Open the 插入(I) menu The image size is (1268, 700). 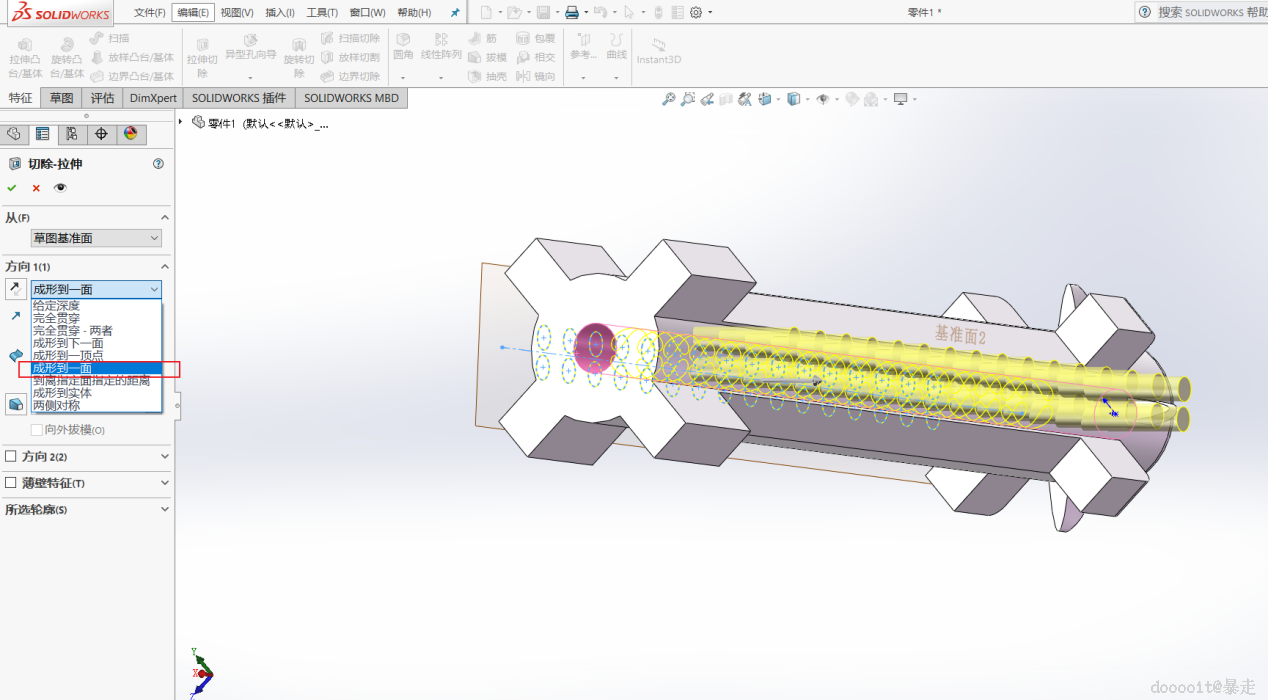coord(281,12)
